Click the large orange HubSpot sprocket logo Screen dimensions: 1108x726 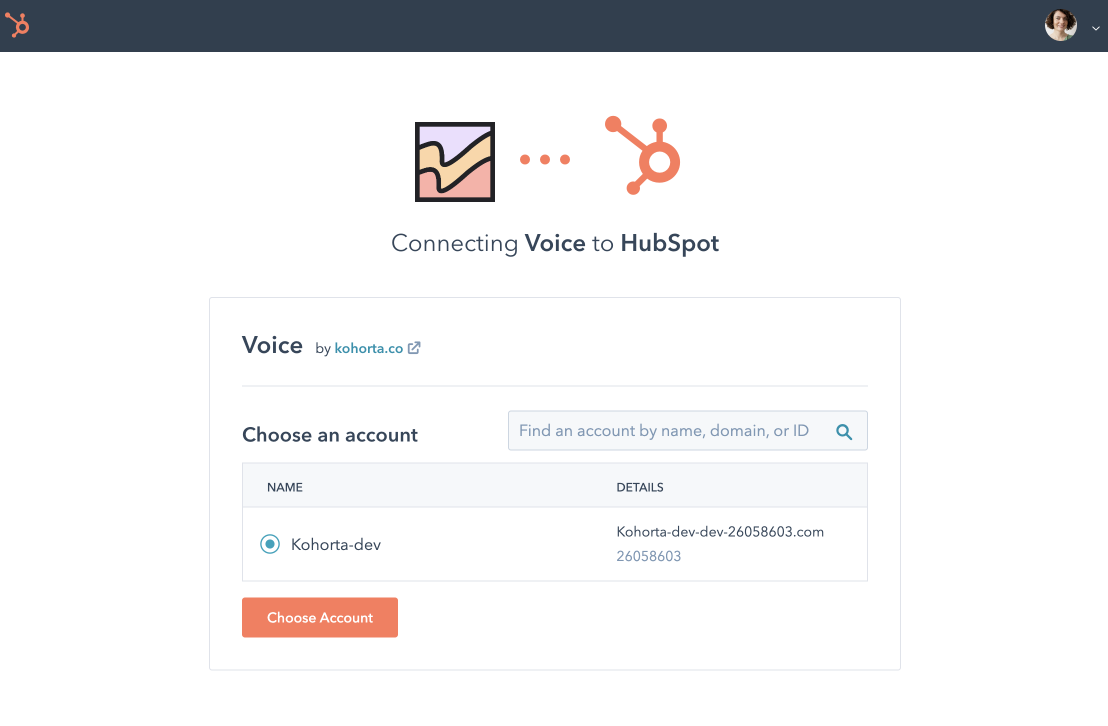click(642, 155)
